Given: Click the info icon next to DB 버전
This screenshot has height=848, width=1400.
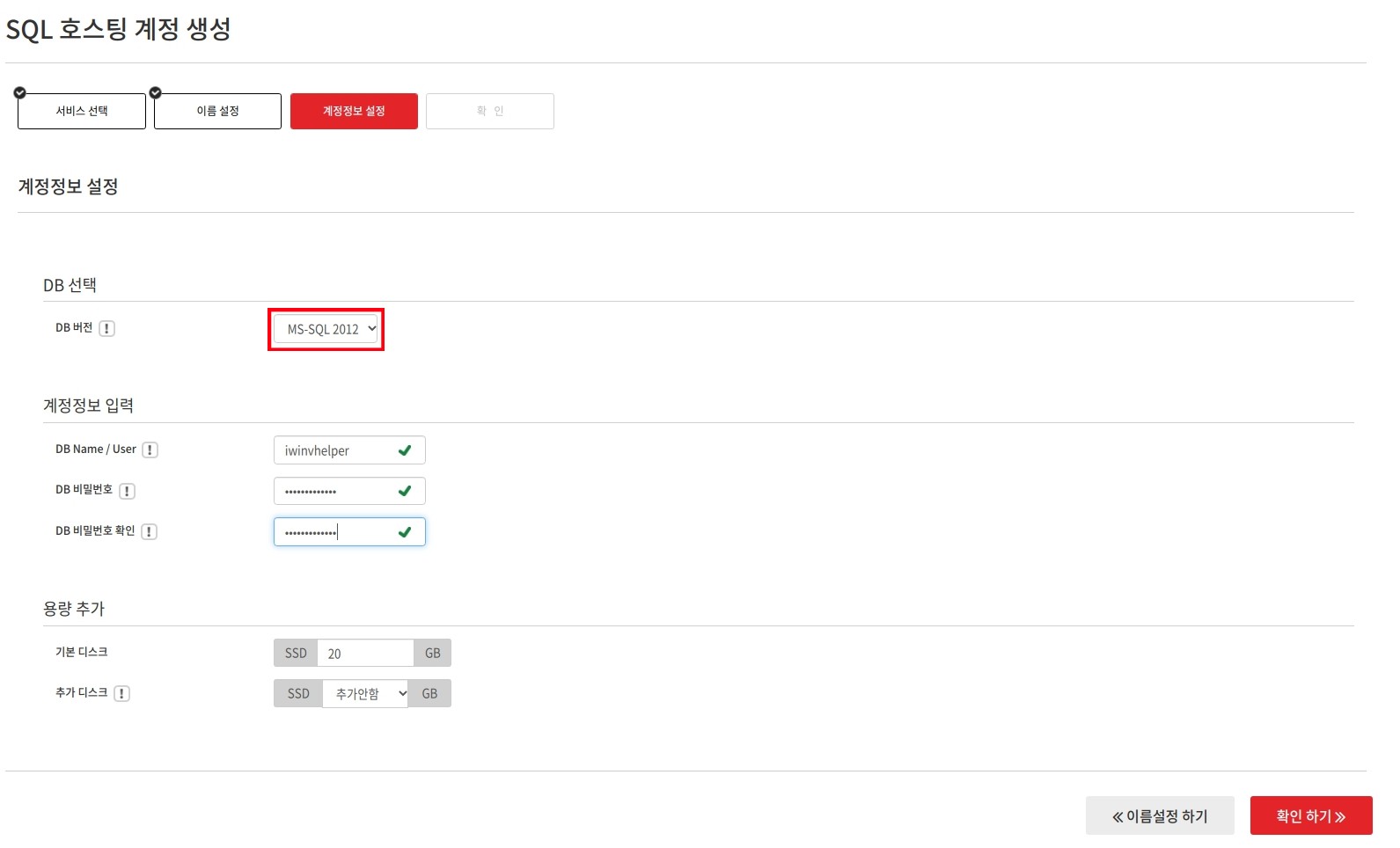Looking at the screenshot, I should point(106,328).
